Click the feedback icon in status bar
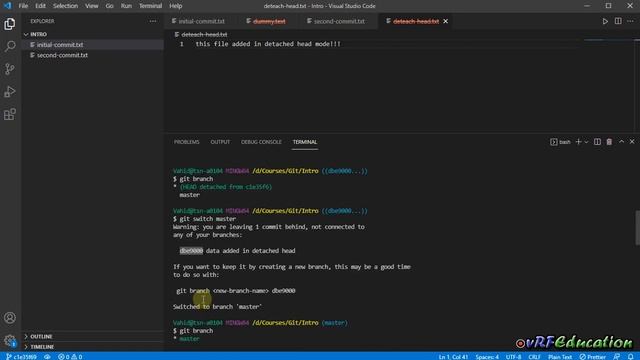Viewport: 640px width, 360px height. point(617,357)
